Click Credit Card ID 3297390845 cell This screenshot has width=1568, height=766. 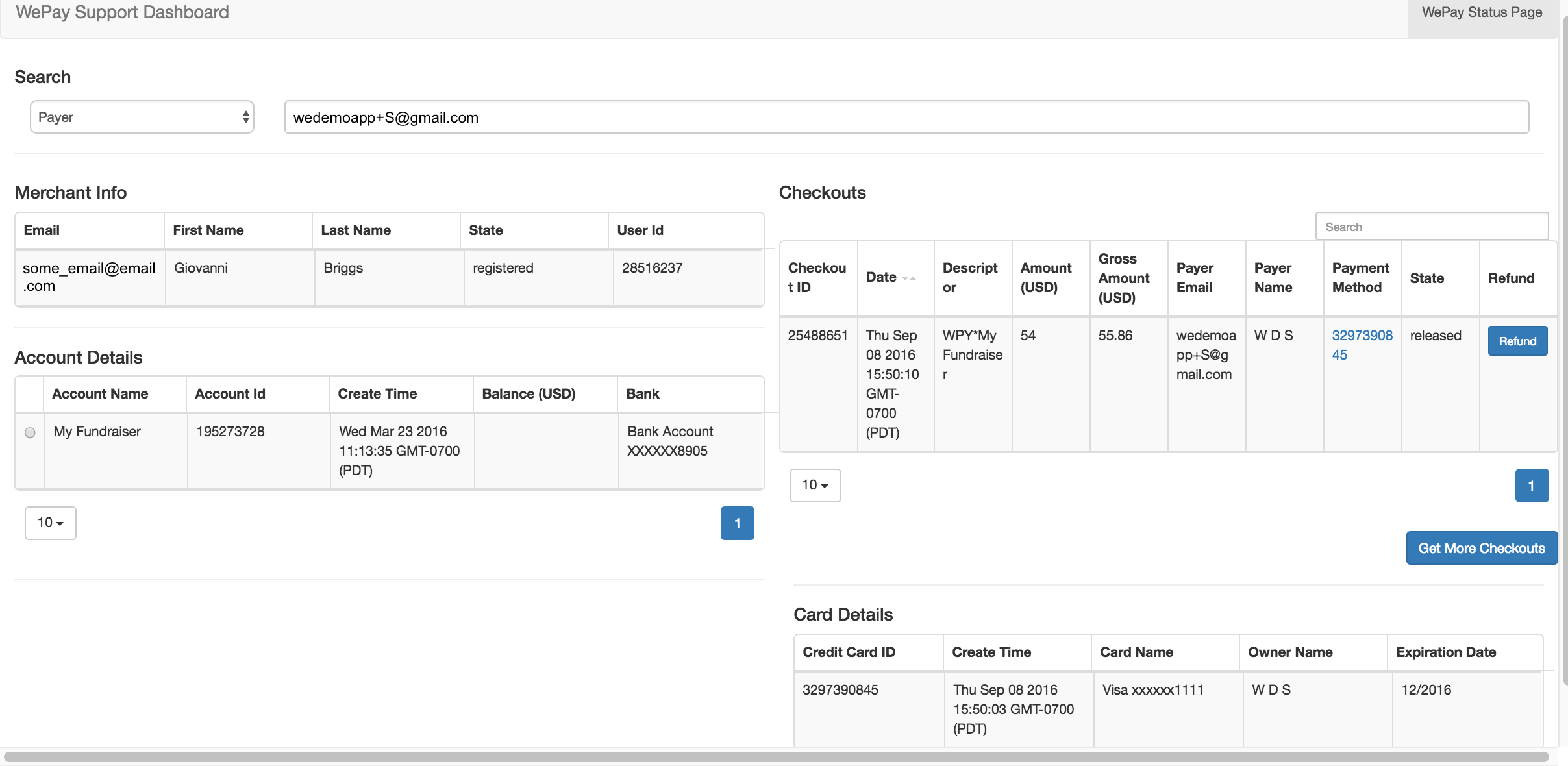pyautogui.click(x=869, y=709)
